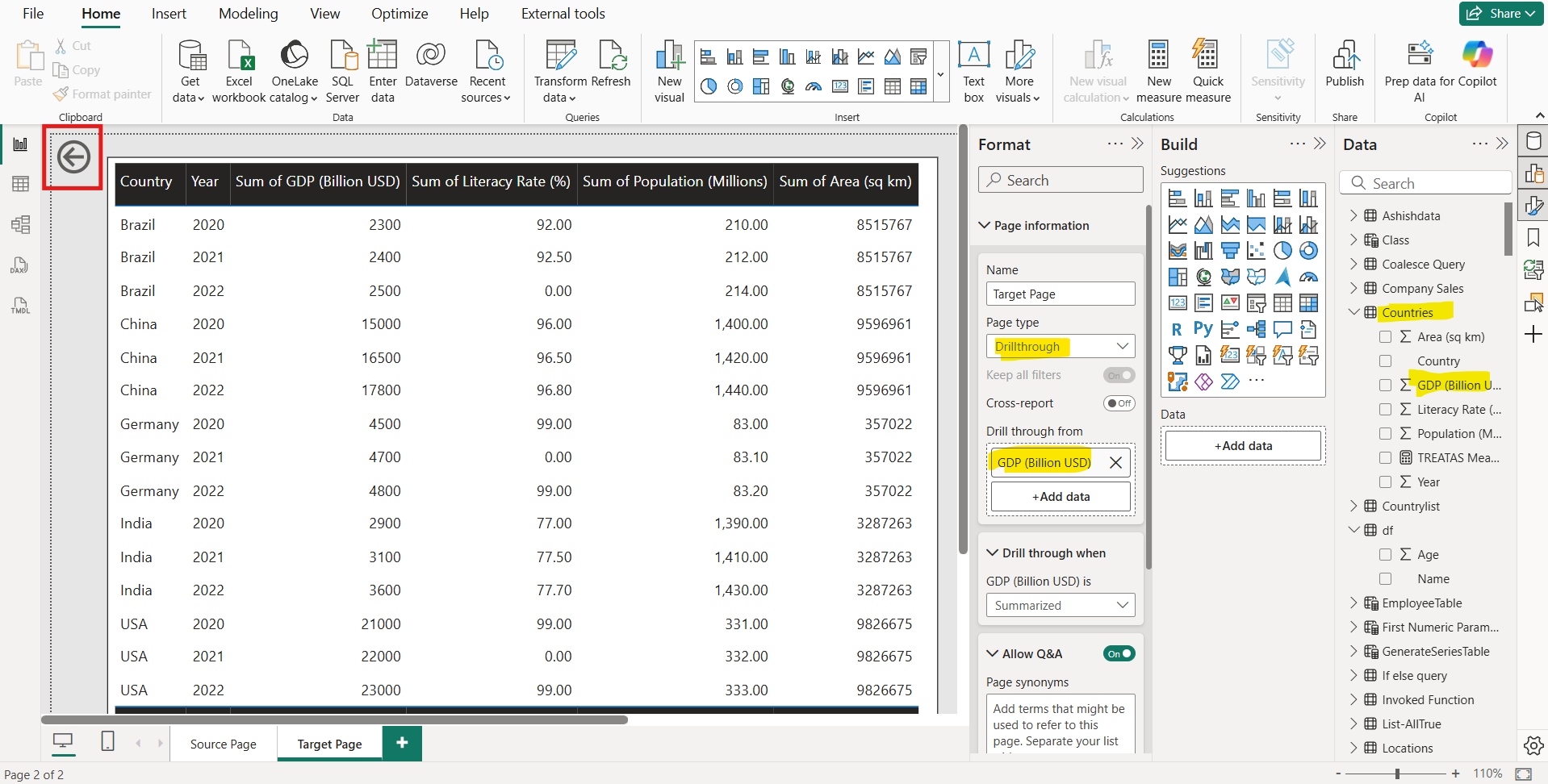Open the Bookmarks pane icon
The height and width of the screenshot is (784, 1548).
(x=1533, y=237)
